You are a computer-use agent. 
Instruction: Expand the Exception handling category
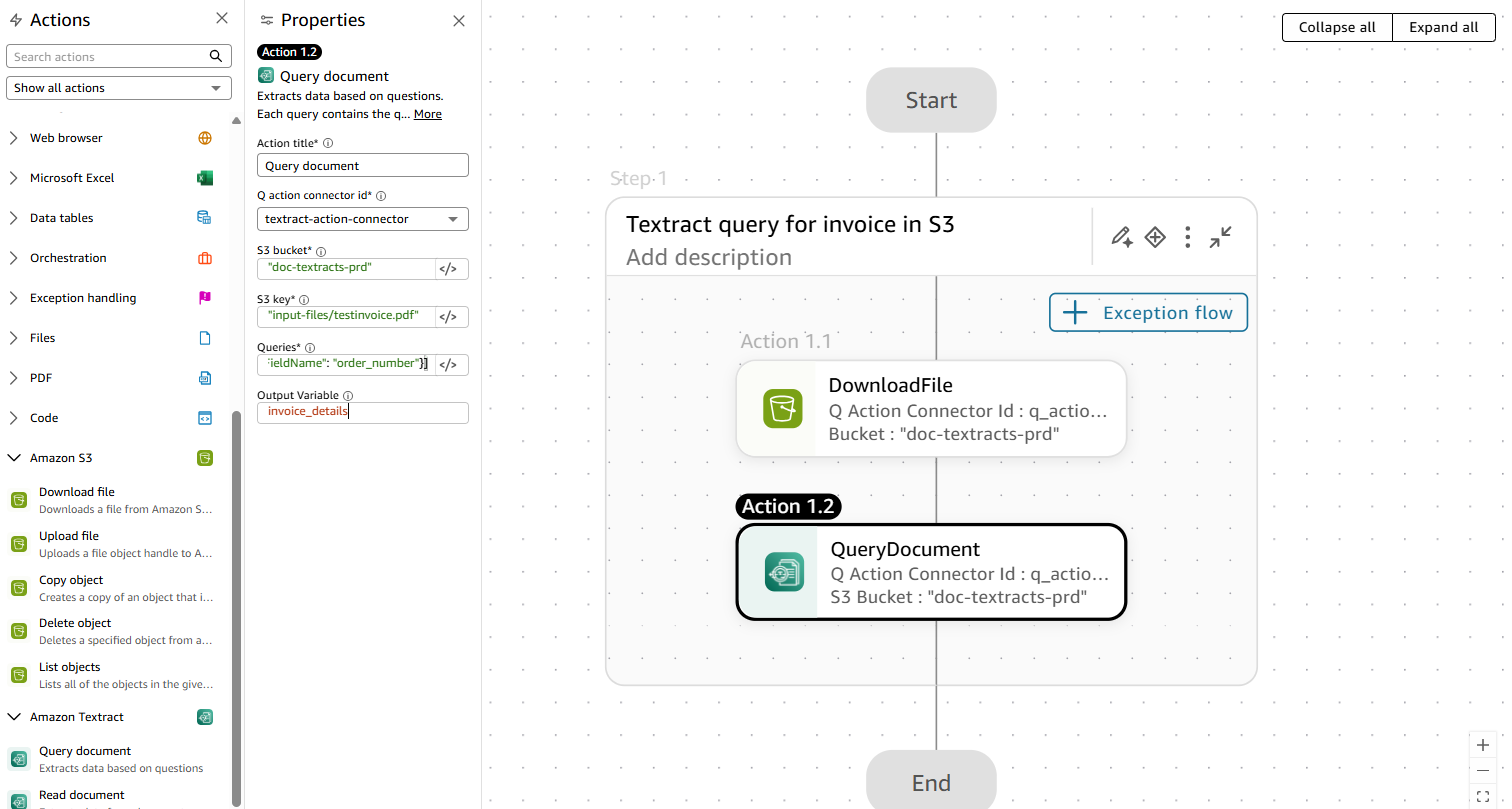click(13, 298)
